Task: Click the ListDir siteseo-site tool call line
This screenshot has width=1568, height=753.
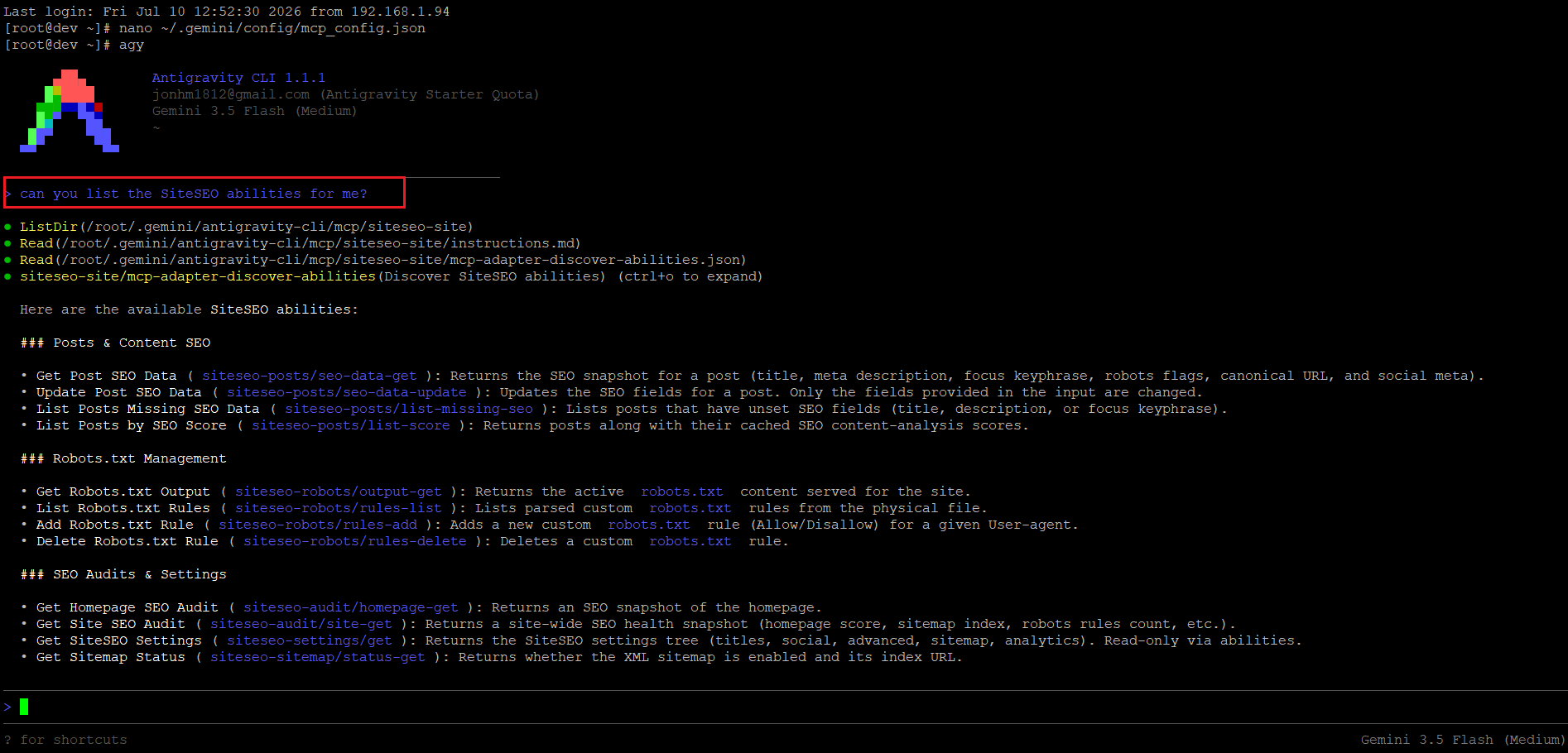Action: pyautogui.click(x=247, y=227)
